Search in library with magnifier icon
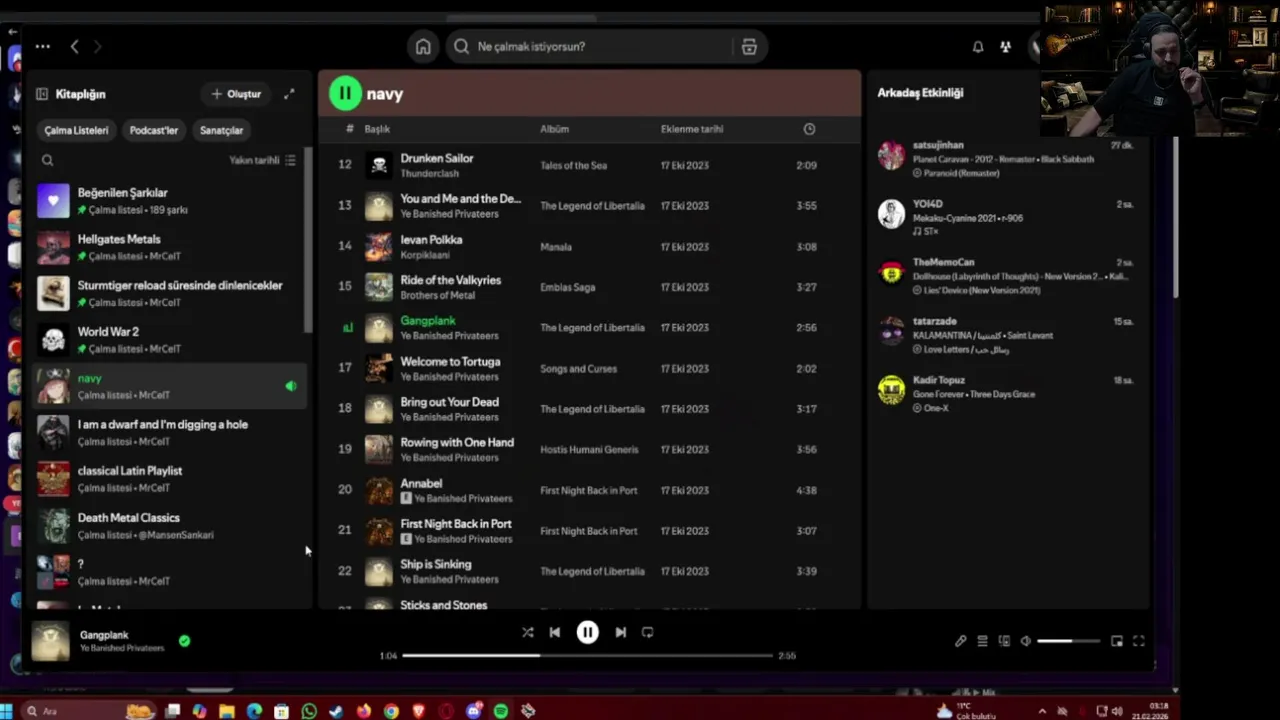 pos(47,160)
